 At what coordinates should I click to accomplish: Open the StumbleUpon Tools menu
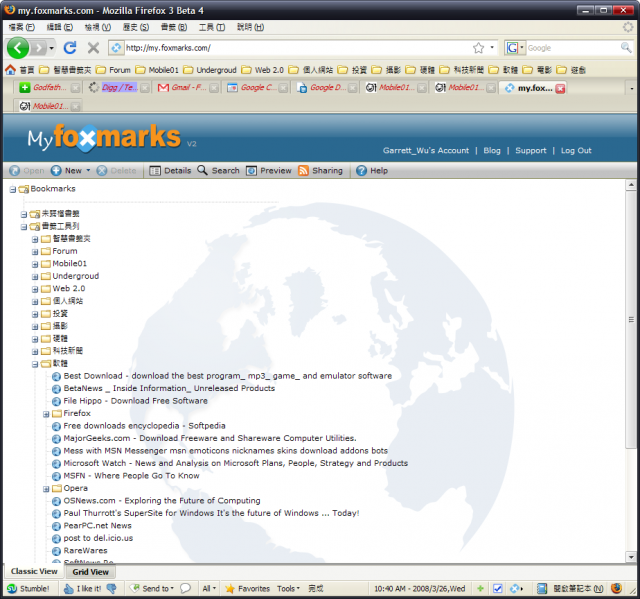click(x=288, y=588)
